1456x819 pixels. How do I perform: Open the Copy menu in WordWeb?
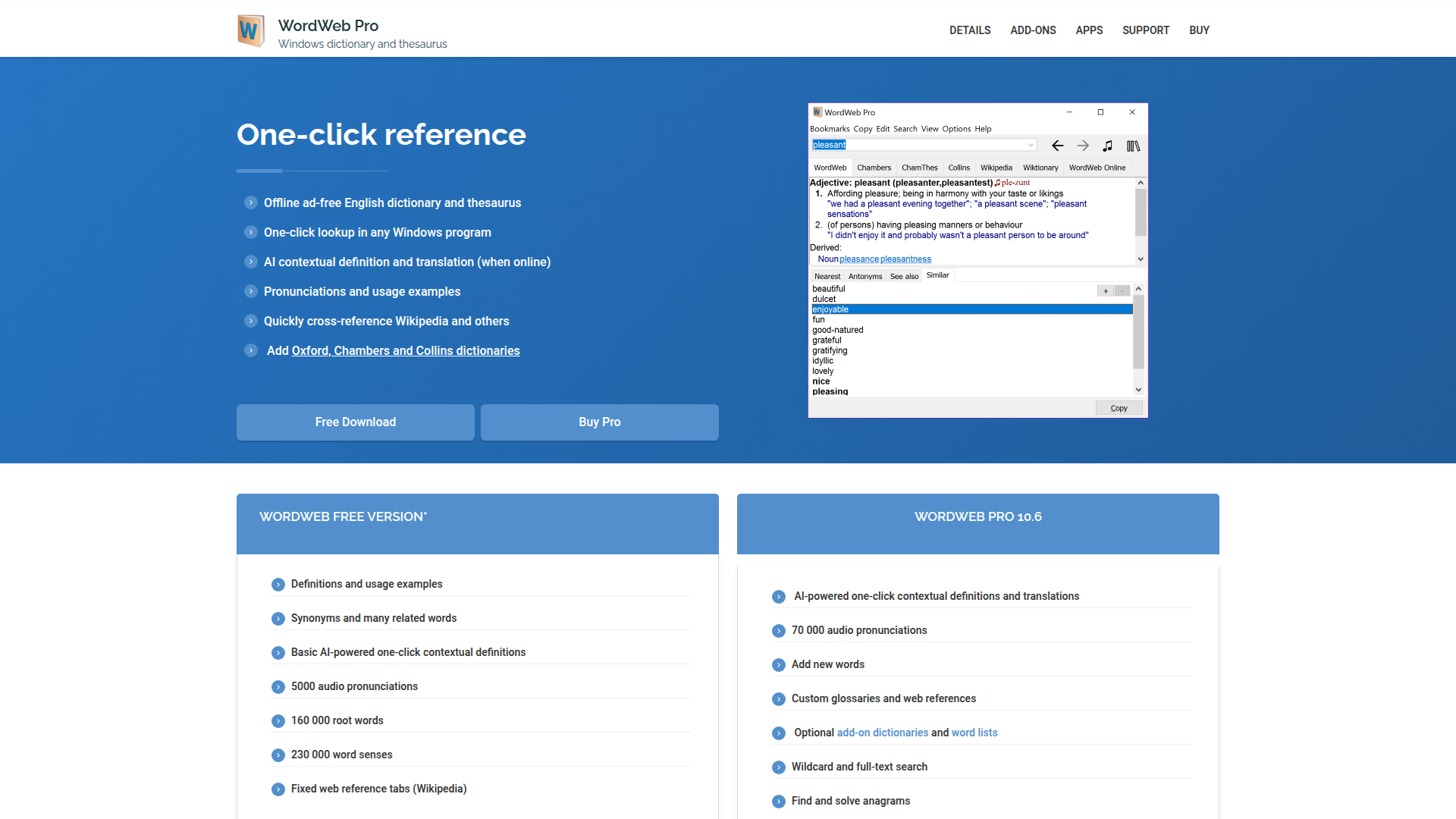point(863,129)
